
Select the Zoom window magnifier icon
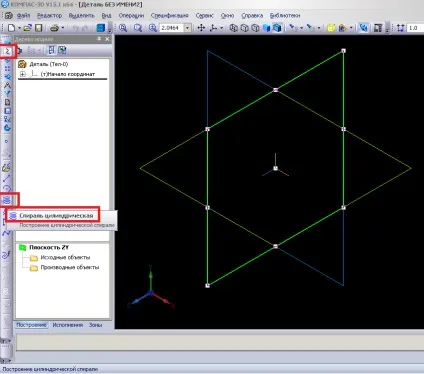(123, 28)
